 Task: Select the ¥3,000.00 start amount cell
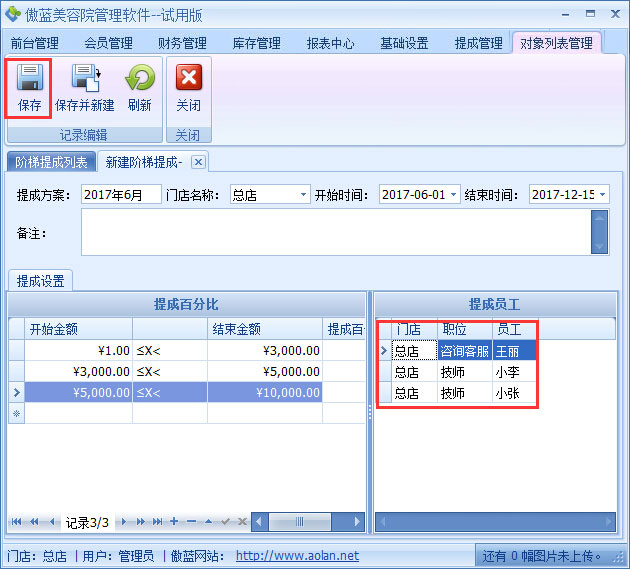(x=79, y=371)
